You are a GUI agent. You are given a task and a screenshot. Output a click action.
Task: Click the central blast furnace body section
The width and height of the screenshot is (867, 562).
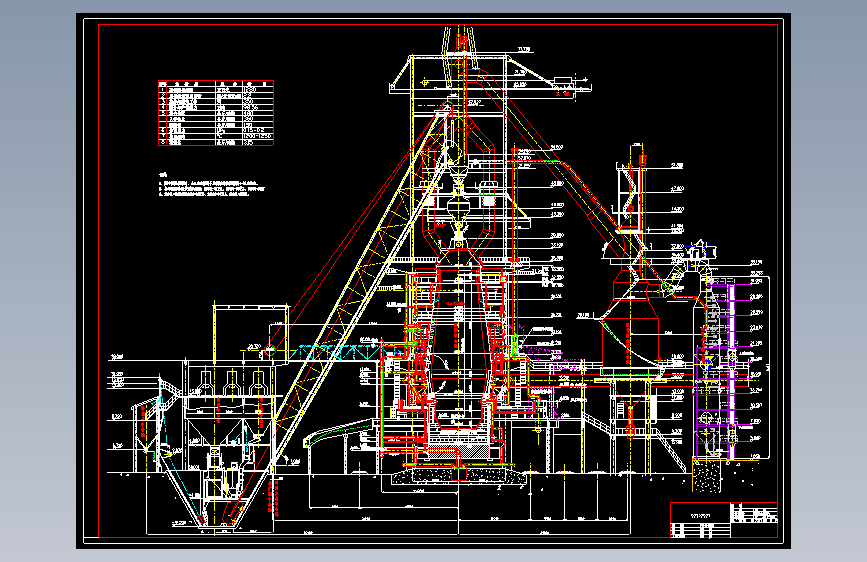pyautogui.click(x=458, y=348)
